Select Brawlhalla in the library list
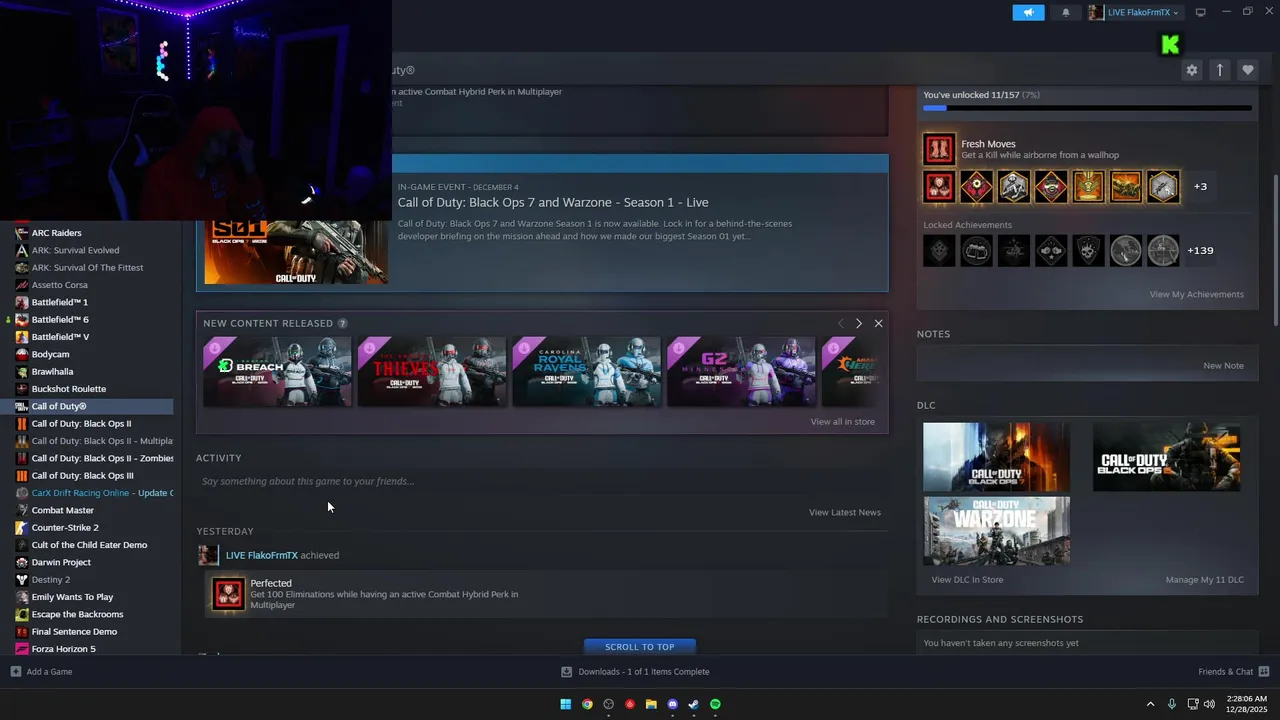Image resolution: width=1280 pixels, height=720 pixels. tap(54, 371)
